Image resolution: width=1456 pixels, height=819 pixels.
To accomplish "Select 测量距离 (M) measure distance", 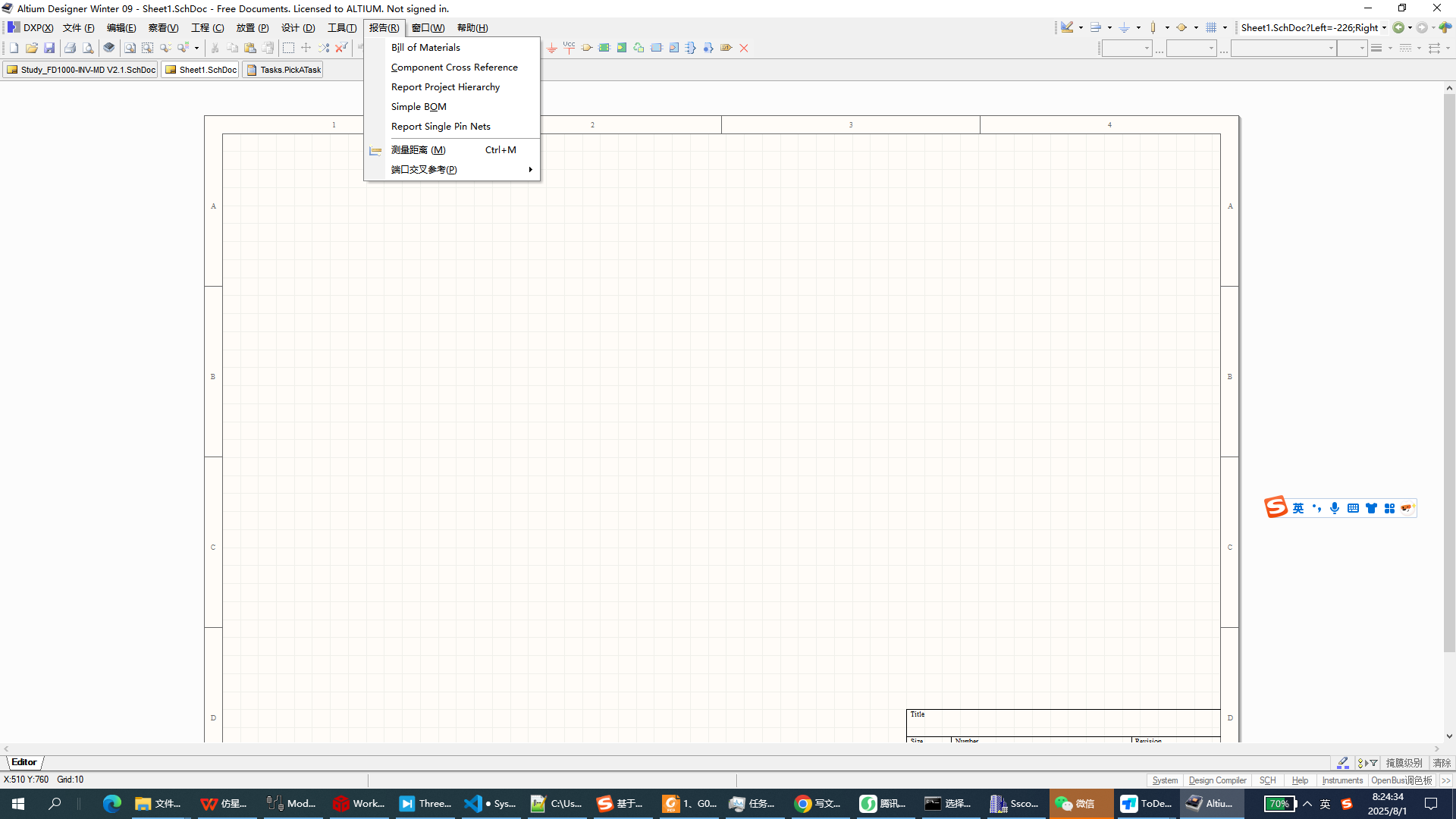I will click(452, 150).
